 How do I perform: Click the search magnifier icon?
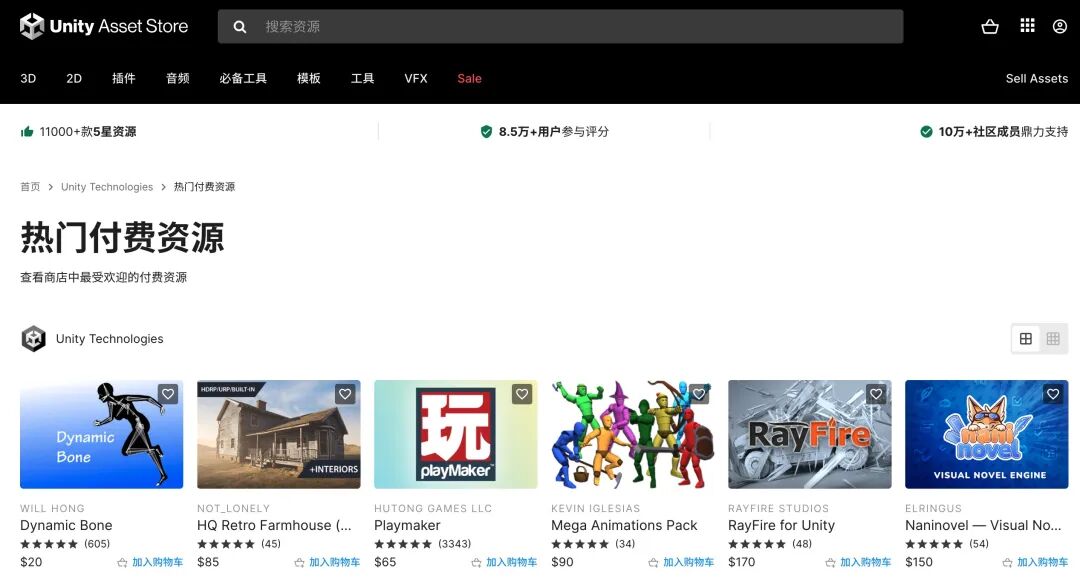tap(240, 27)
